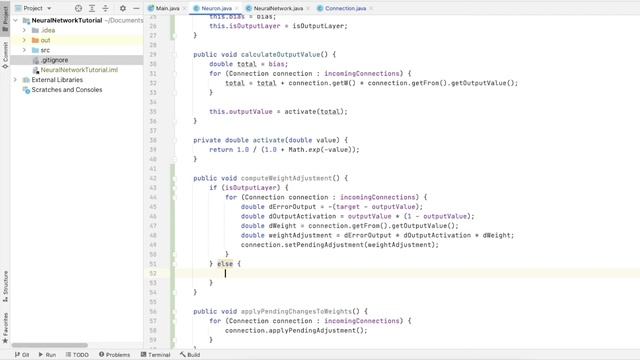Toggle the Commit tool window side tab

pyautogui.click(x=5, y=54)
